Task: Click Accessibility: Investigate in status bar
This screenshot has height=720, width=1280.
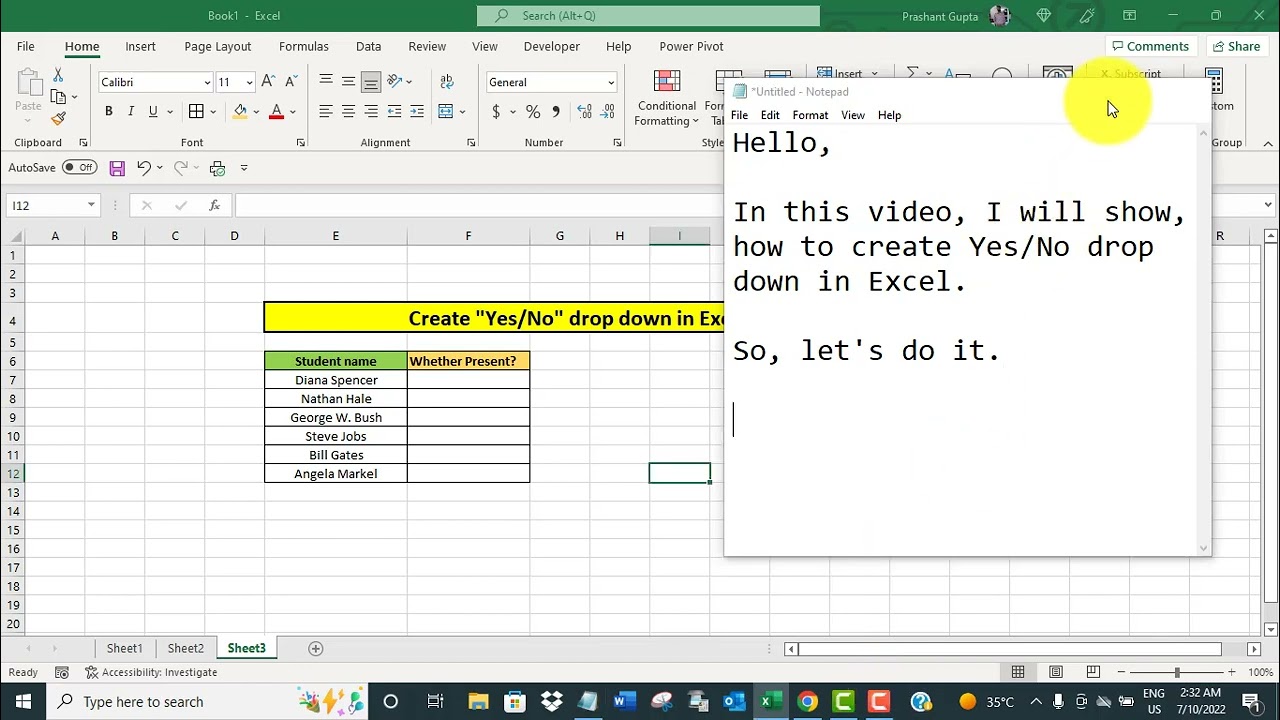Action: point(151,672)
